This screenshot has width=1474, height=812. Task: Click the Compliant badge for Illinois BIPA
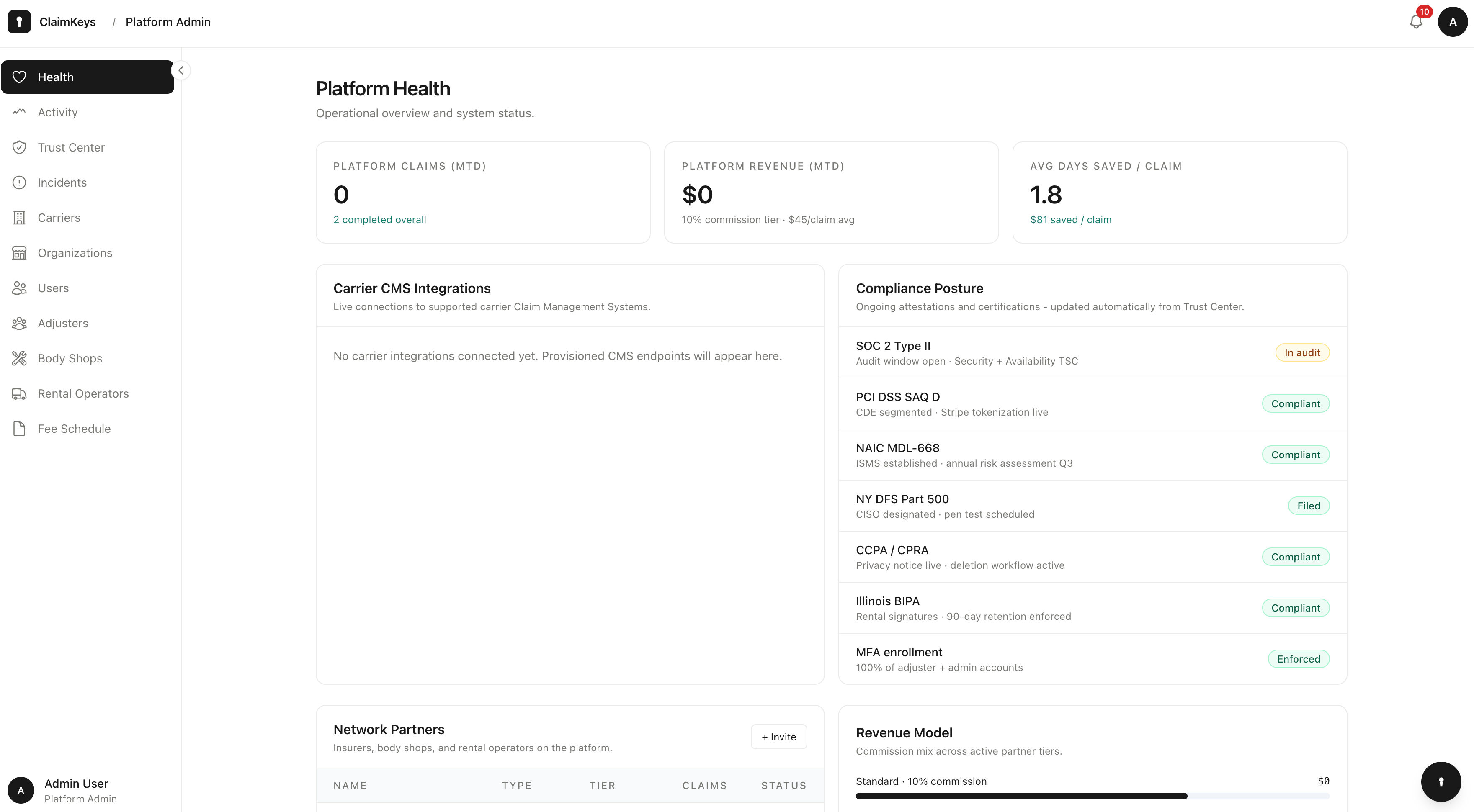point(1296,608)
